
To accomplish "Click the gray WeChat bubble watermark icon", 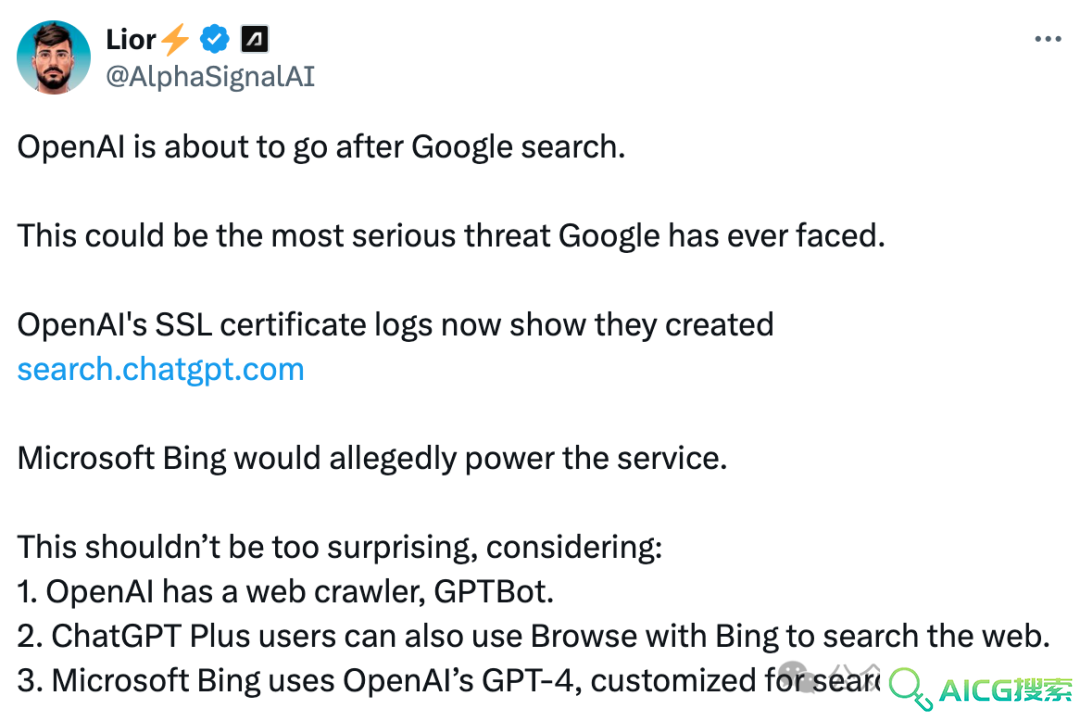I will point(797,676).
